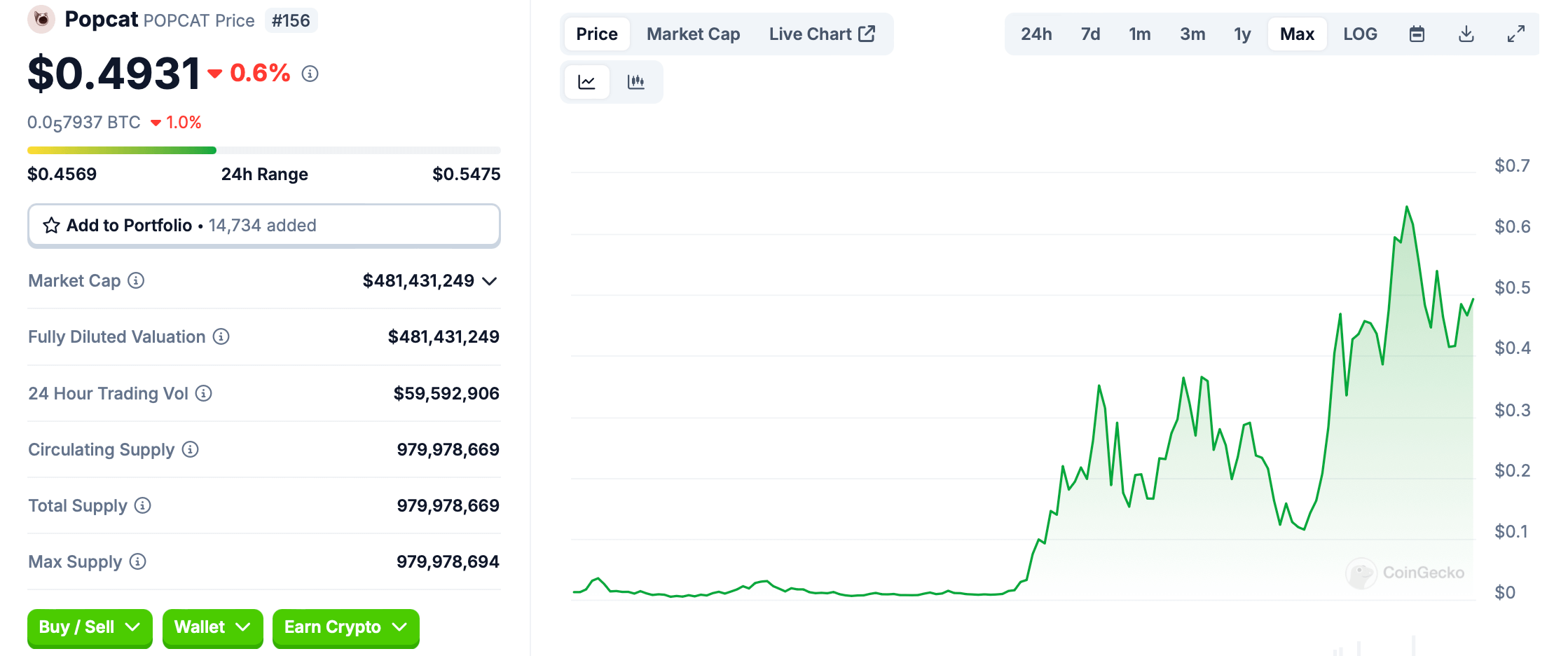Open Wallet dropdown
The image size is (1568, 656).
coord(212,627)
